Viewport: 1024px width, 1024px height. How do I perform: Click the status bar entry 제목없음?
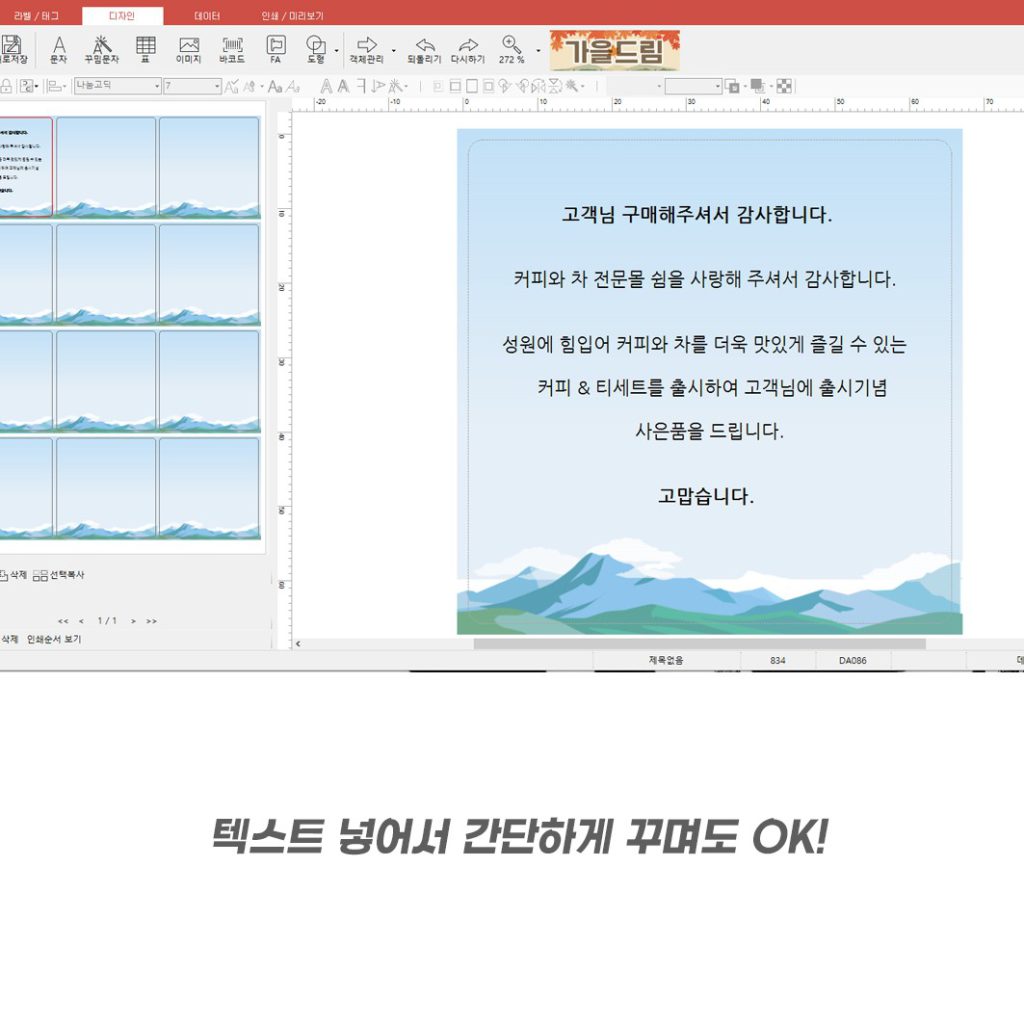pyautogui.click(x=666, y=660)
